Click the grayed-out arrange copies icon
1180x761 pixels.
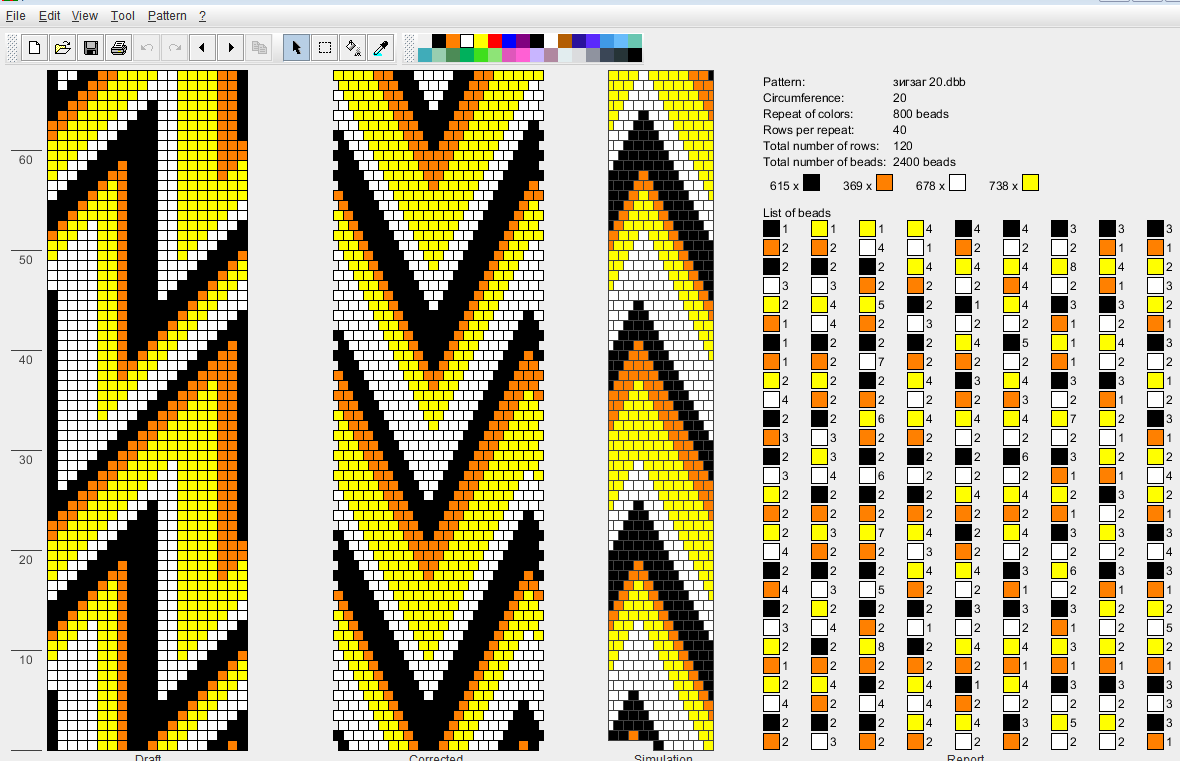point(259,48)
